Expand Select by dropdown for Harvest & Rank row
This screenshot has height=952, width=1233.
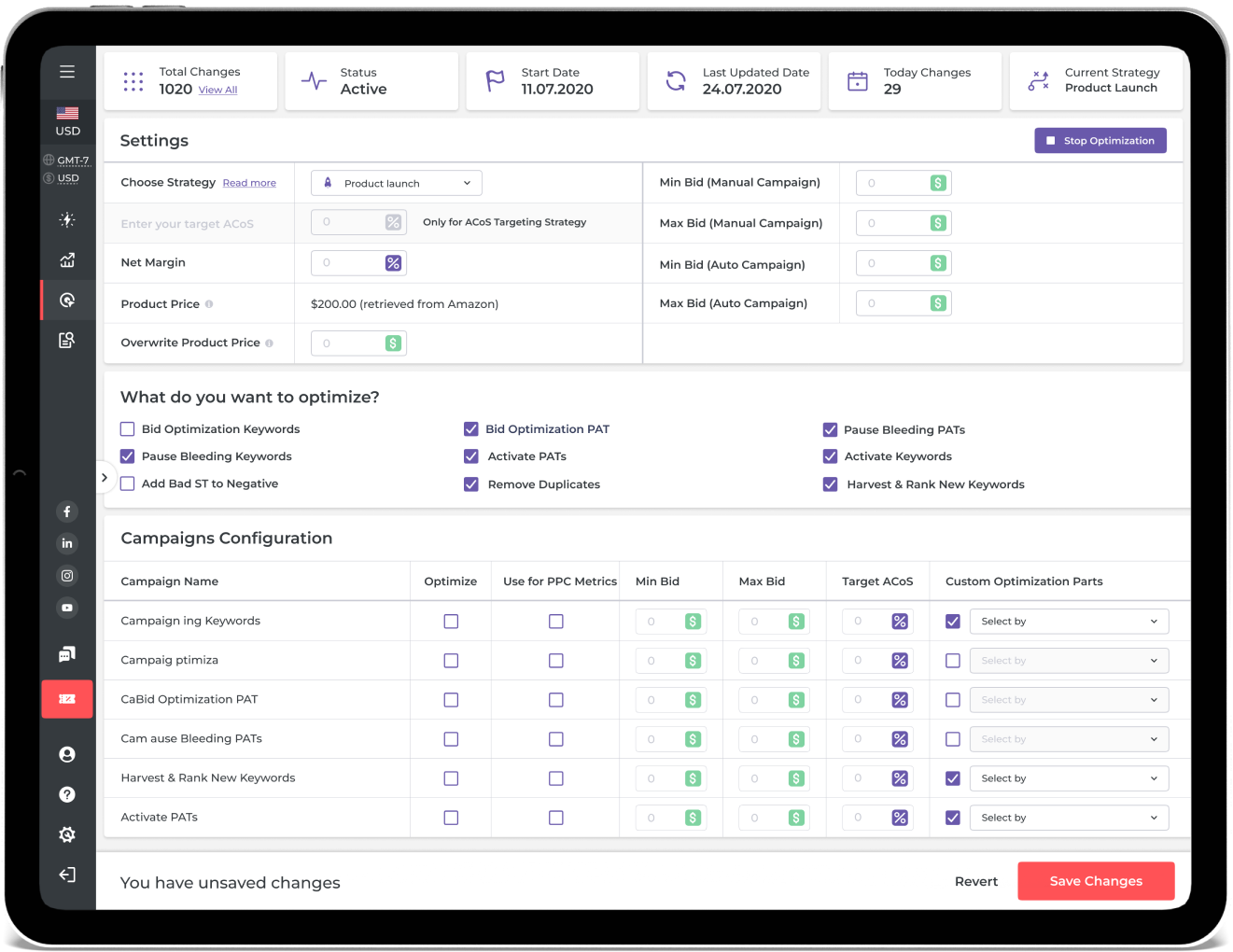pos(1069,778)
